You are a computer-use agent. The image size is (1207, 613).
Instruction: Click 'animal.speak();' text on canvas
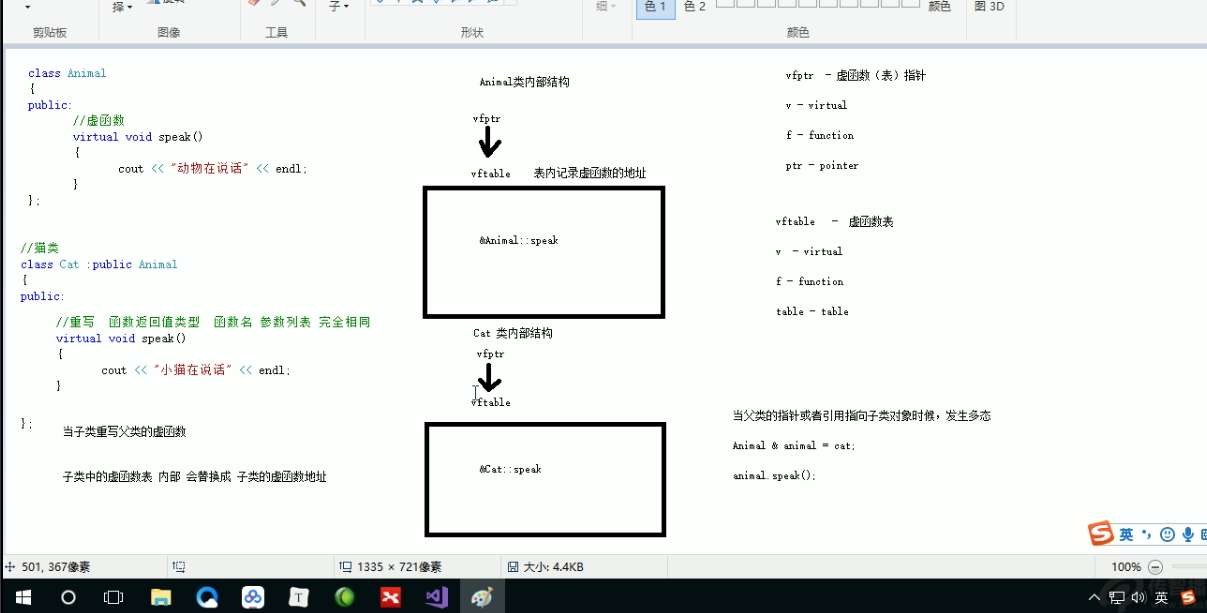pos(774,476)
